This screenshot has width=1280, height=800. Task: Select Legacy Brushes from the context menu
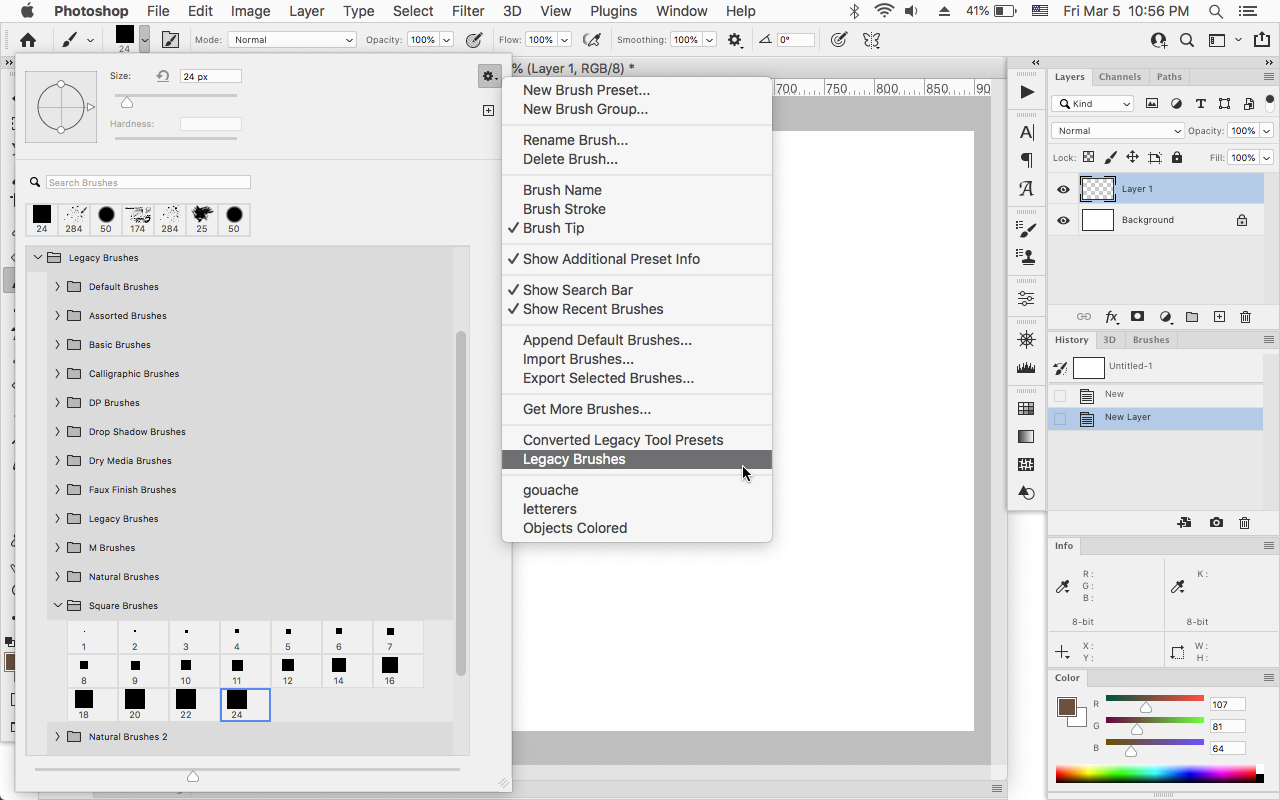pos(574,459)
